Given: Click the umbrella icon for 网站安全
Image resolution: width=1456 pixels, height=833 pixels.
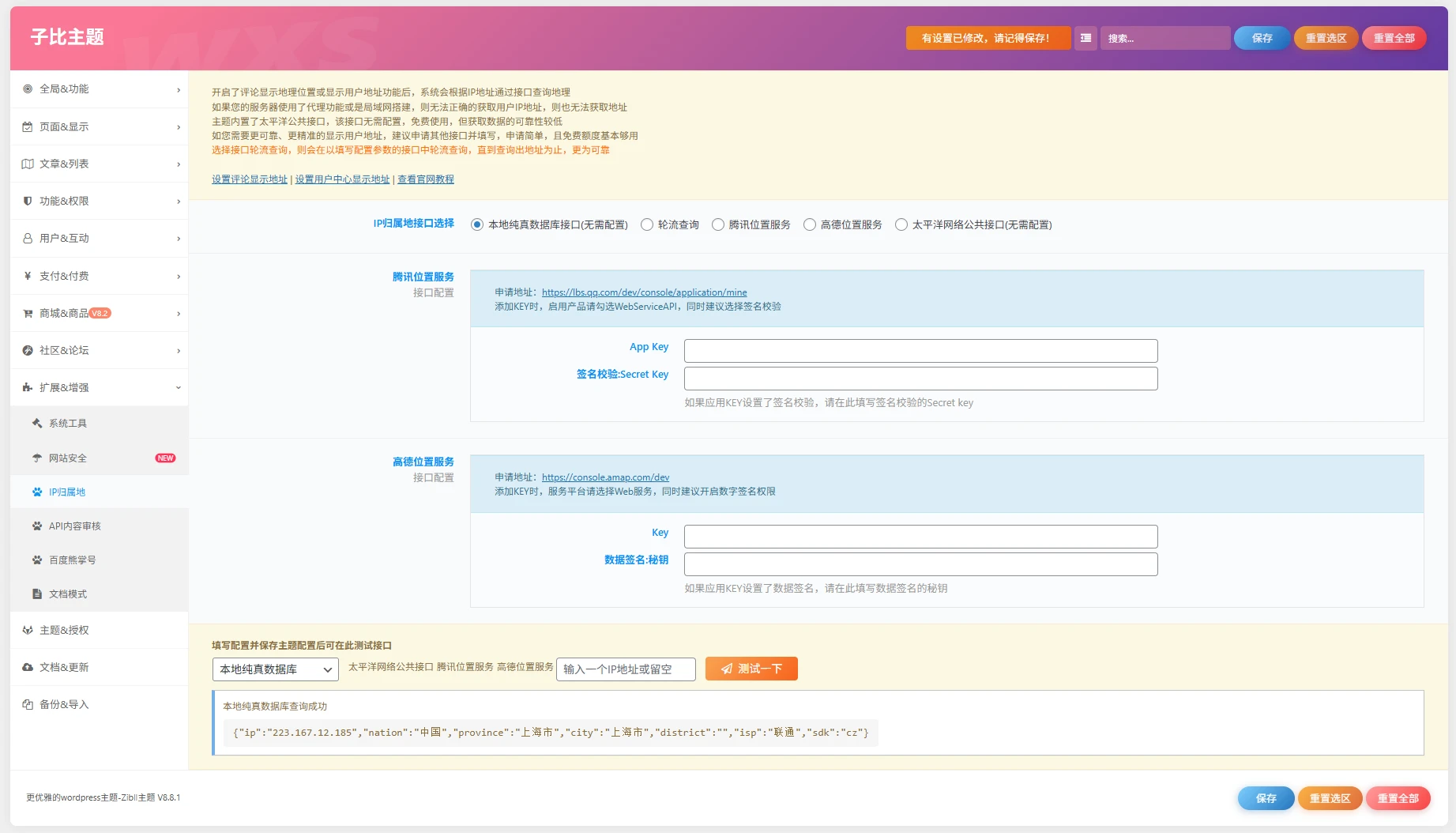Looking at the screenshot, I should pos(37,458).
